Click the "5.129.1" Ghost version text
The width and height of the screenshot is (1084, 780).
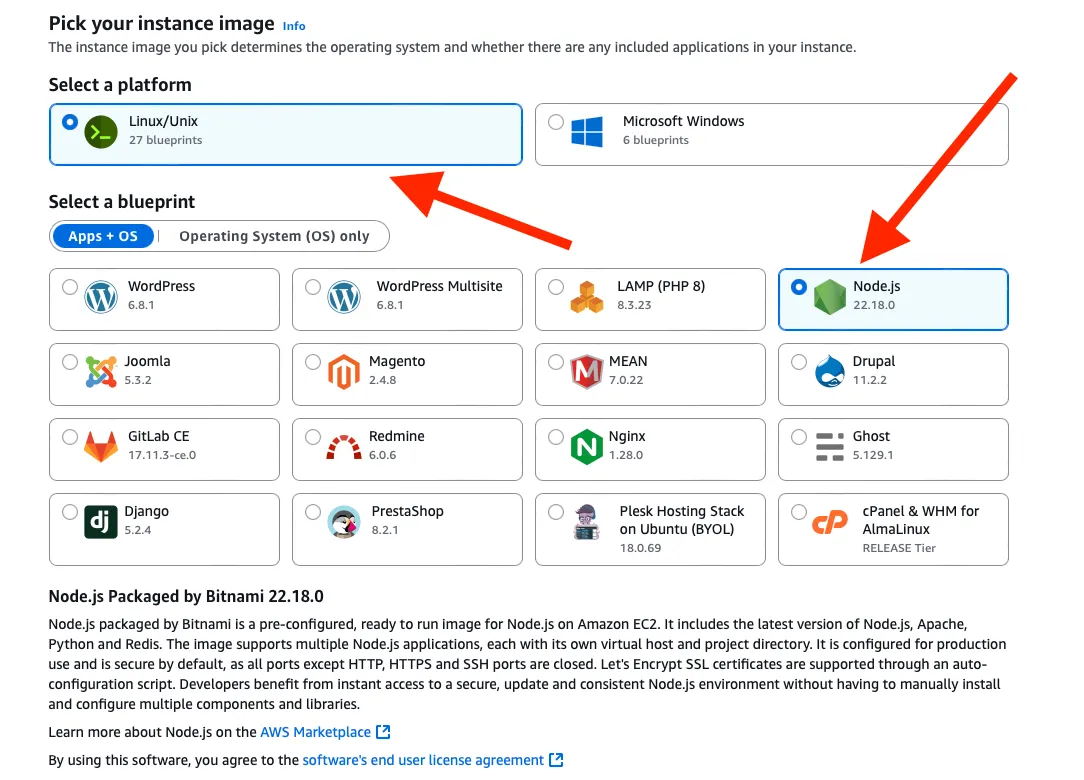pyautogui.click(x=872, y=455)
